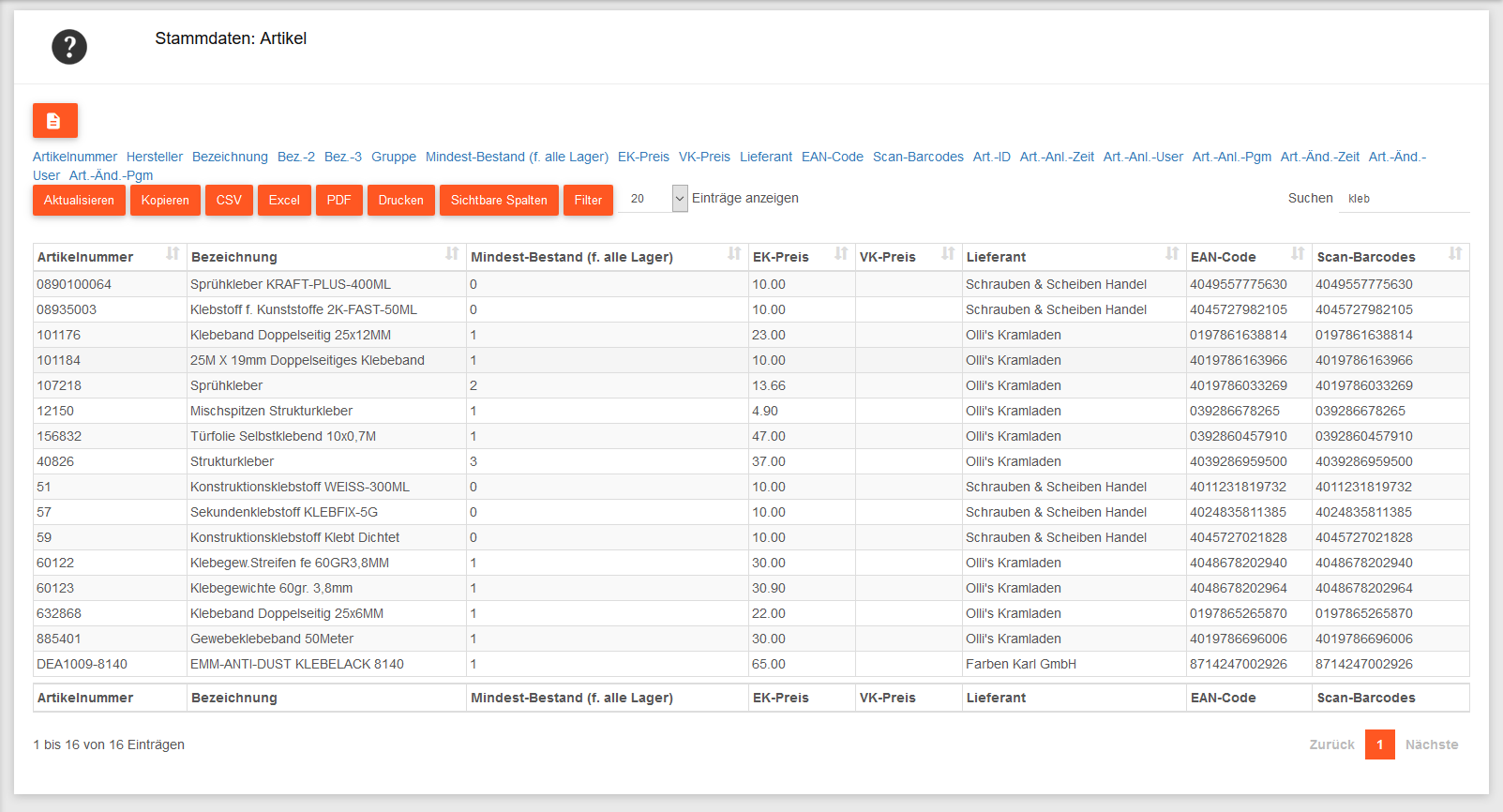Viewport: 1503px width, 812px height.
Task: Export table with the Excel button
Action: [x=284, y=200]
